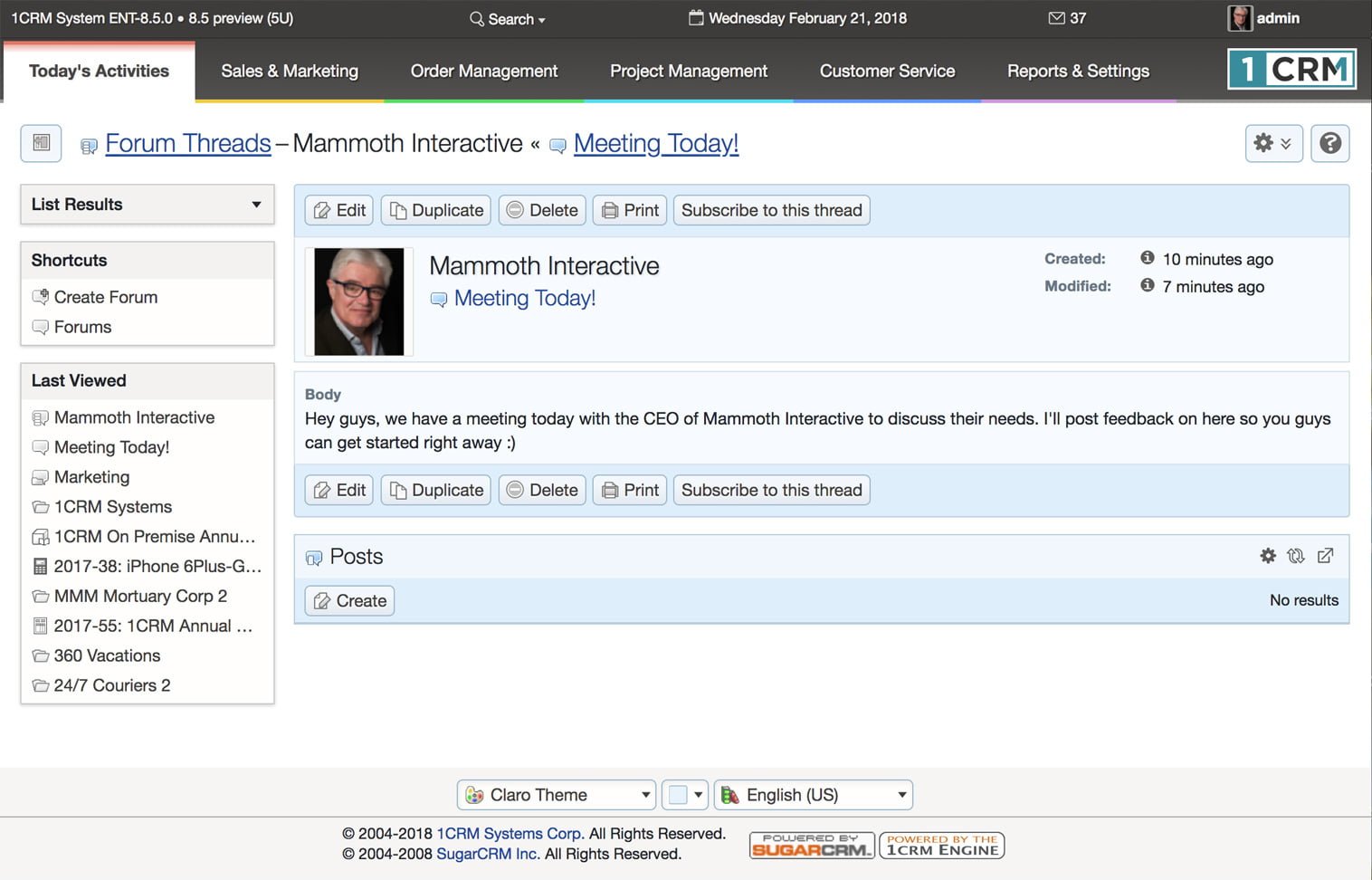Open the Sales & Marketing tab
Image resolution: width=1372 pixels, height=880 pixels.
pyautogui.click(x=290, y=71)
